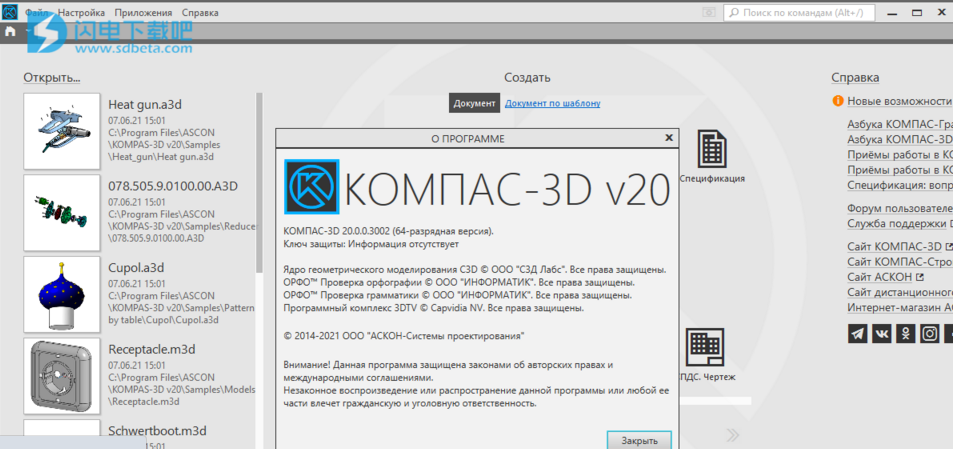Open the Telegram social icon
This screenshot has height=449, width=953.
click(x=858, y=333)
